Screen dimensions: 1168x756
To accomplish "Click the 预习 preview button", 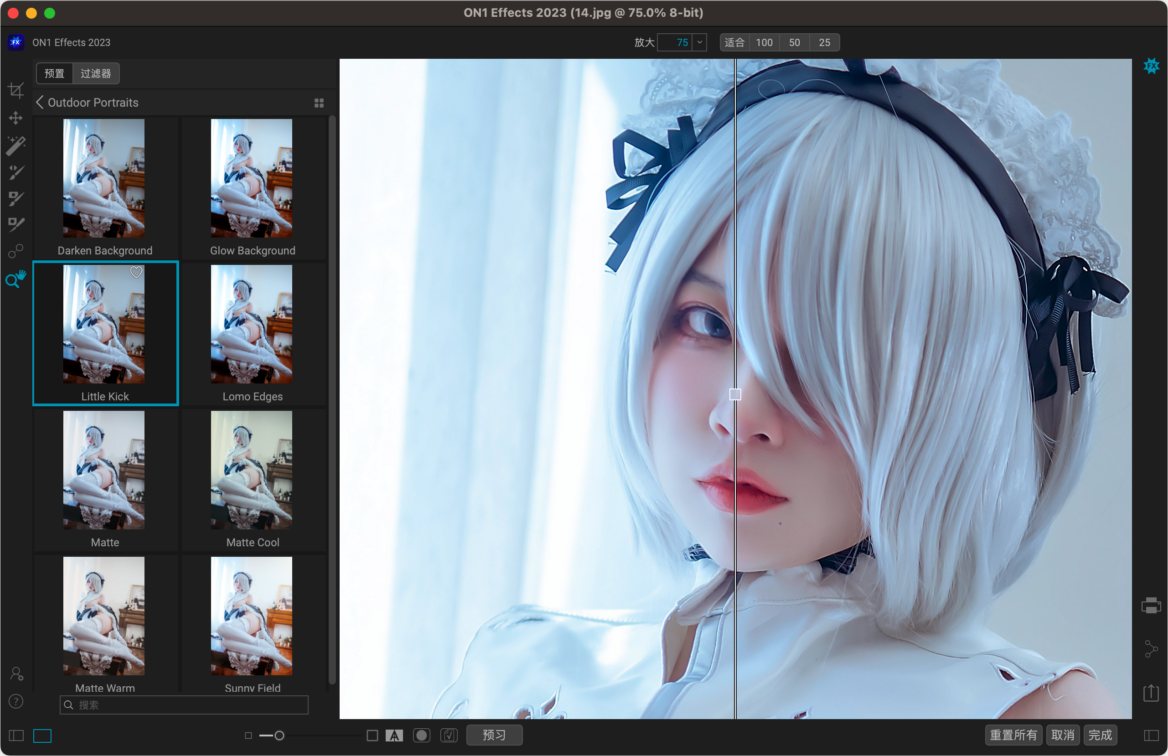I will 494,735.
